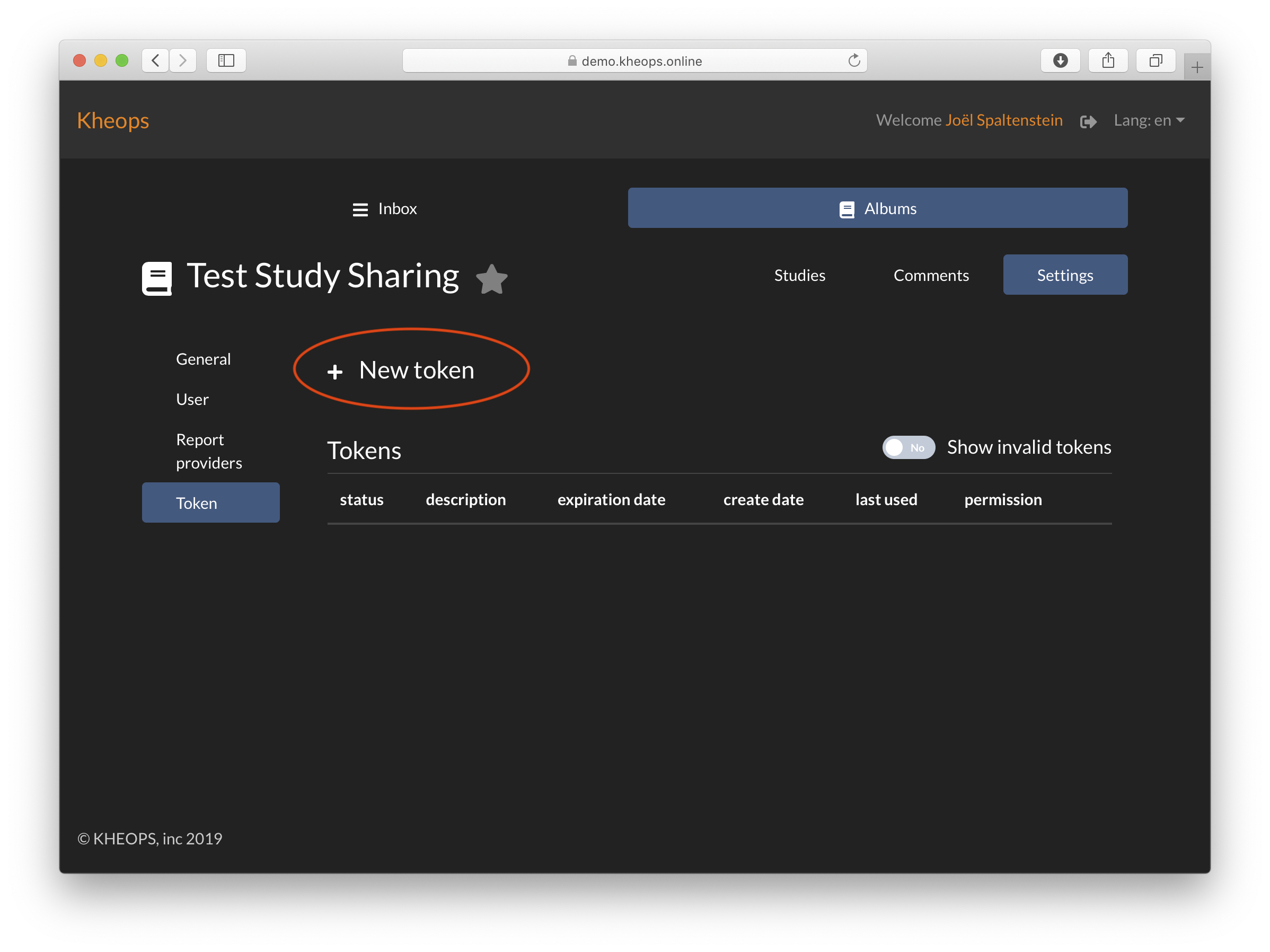The height and width of the screenshot is (952, 1270).
Task: Switch to the Studies tab
Action: point(800,274)
